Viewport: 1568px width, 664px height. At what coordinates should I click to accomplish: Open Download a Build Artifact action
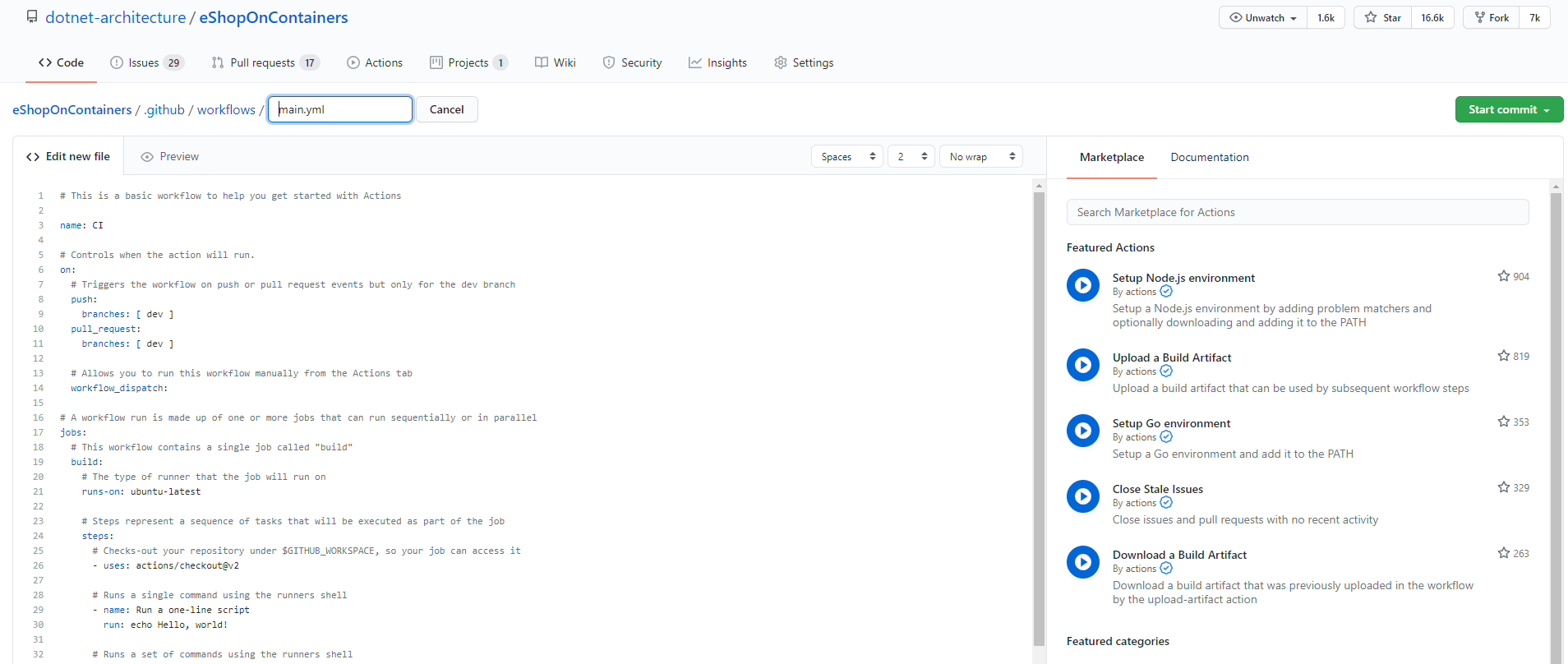click(1179, 555)
